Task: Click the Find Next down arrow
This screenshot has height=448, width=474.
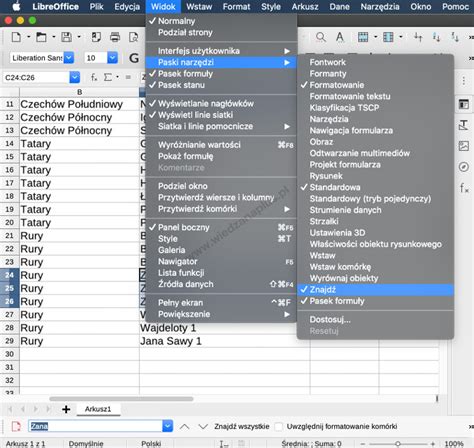Action: [203, 426]
